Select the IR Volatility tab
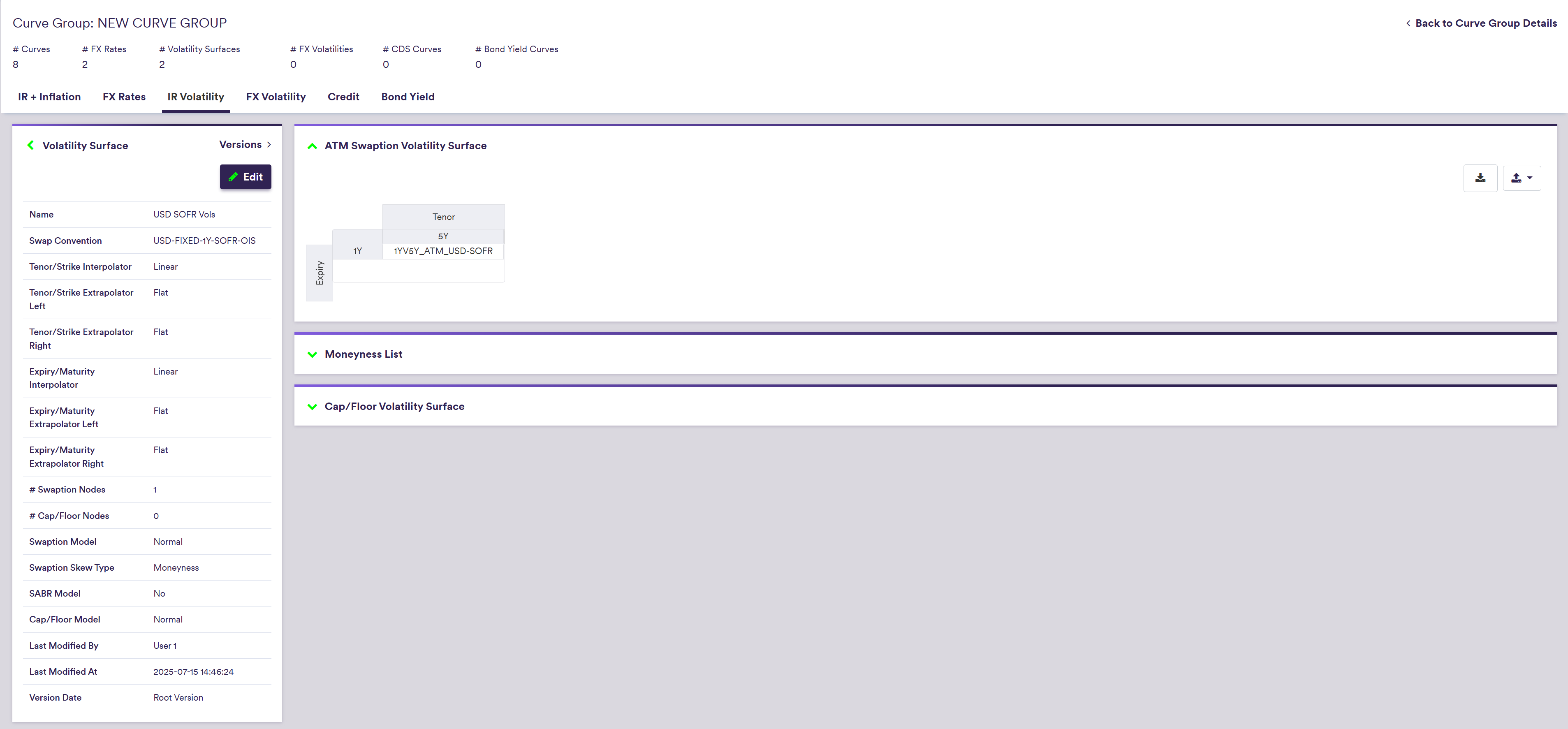This screenshot has height=729, width=1568. (x=195, y=97)
